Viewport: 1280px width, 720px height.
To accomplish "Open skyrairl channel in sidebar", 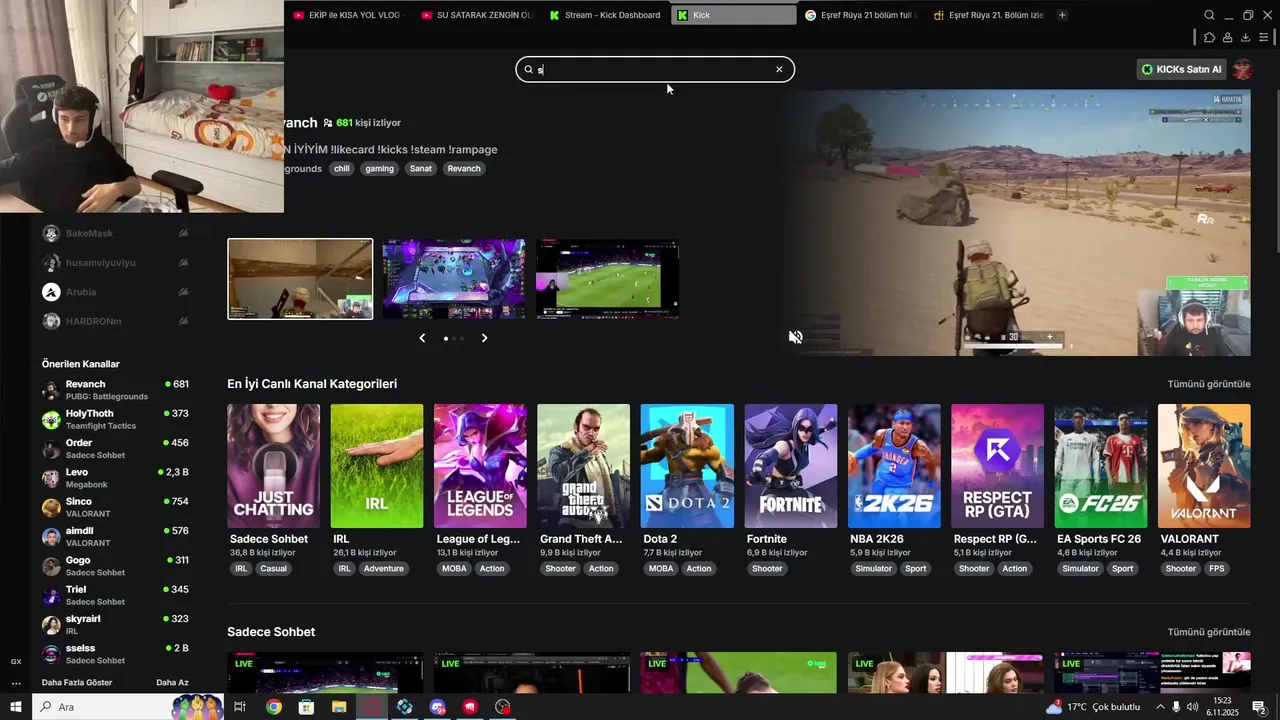I will click(x=115, y=624).
